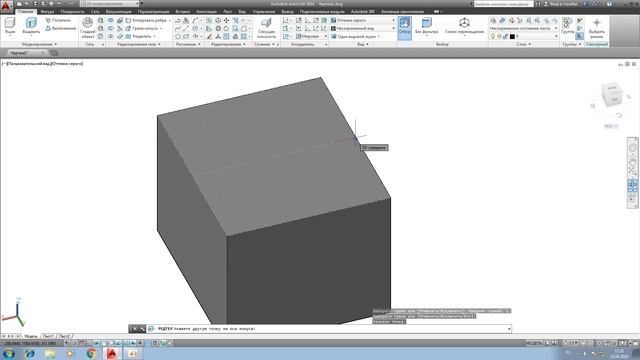Toggle the layer lock padlock icon
Screen dimensions: 640x360
[x=505, y=36]
